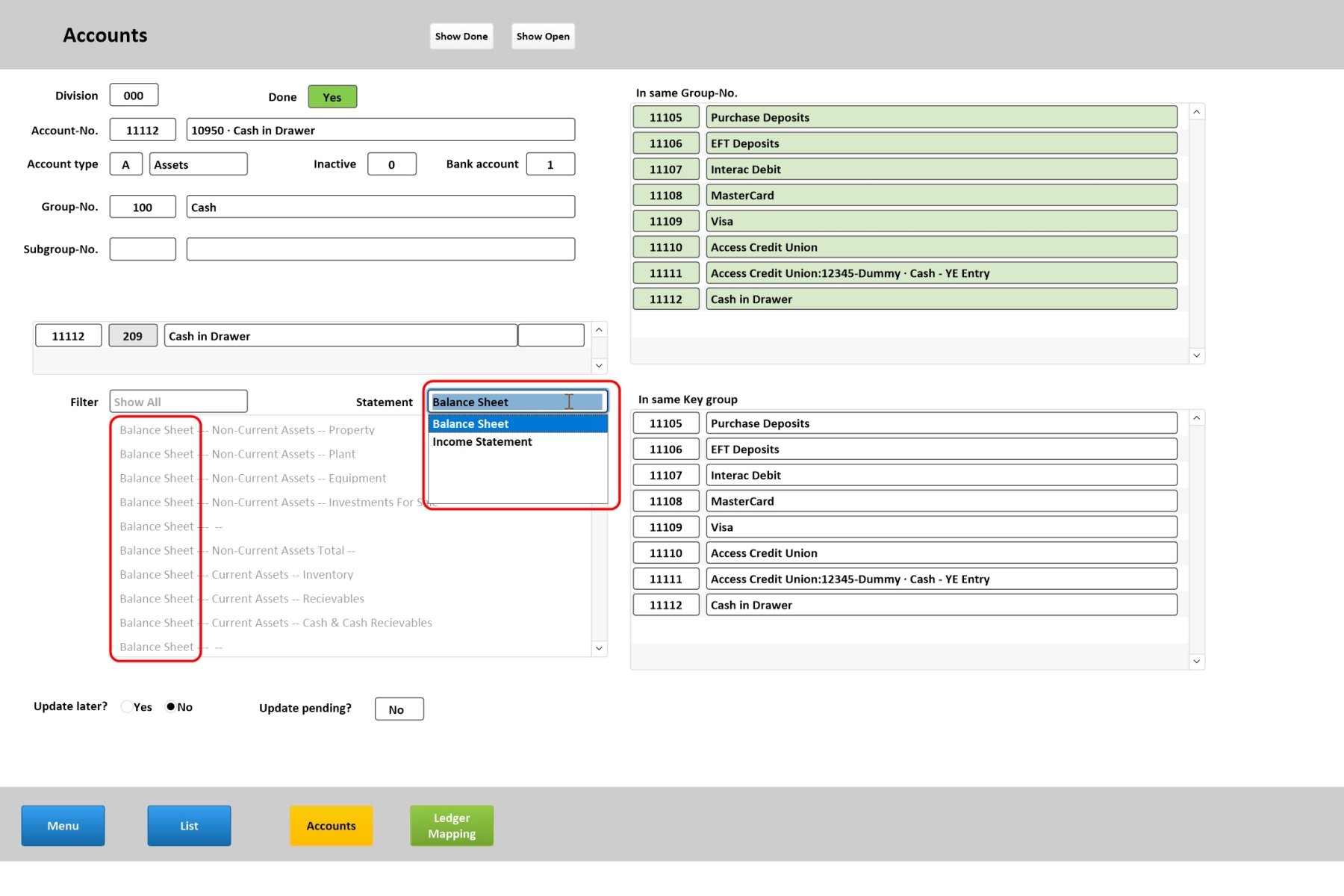1344x896 pixels.
Task: Select Purchase Deposits in Group-No. list
Action: [942, 117]
